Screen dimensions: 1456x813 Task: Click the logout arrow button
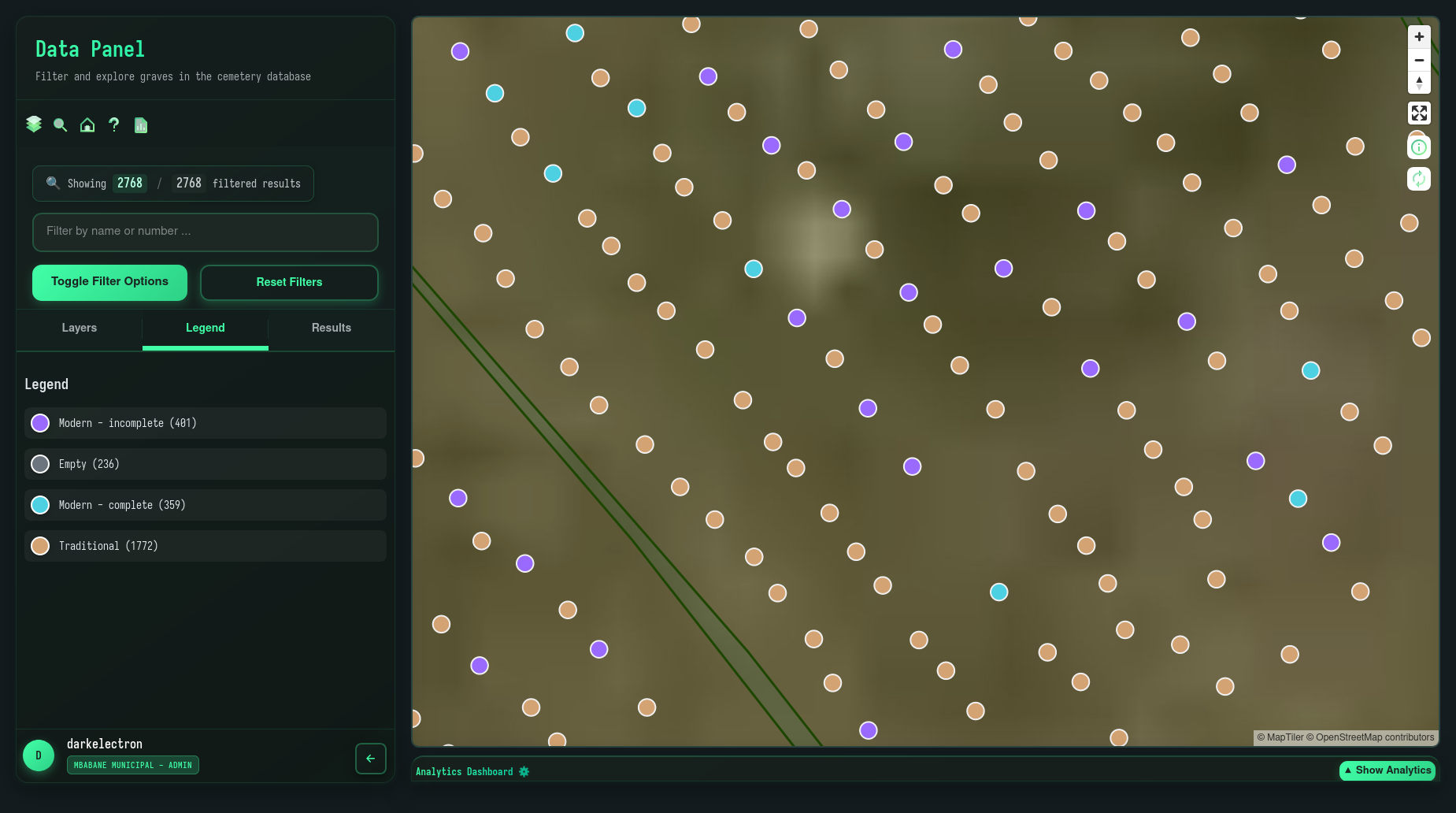point(370,759)
